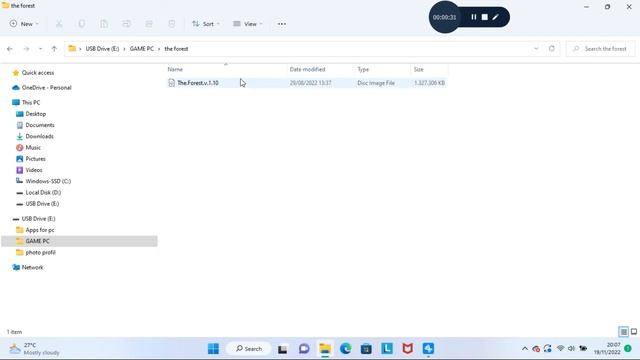Switch to large thumbnails view icon

634,332
